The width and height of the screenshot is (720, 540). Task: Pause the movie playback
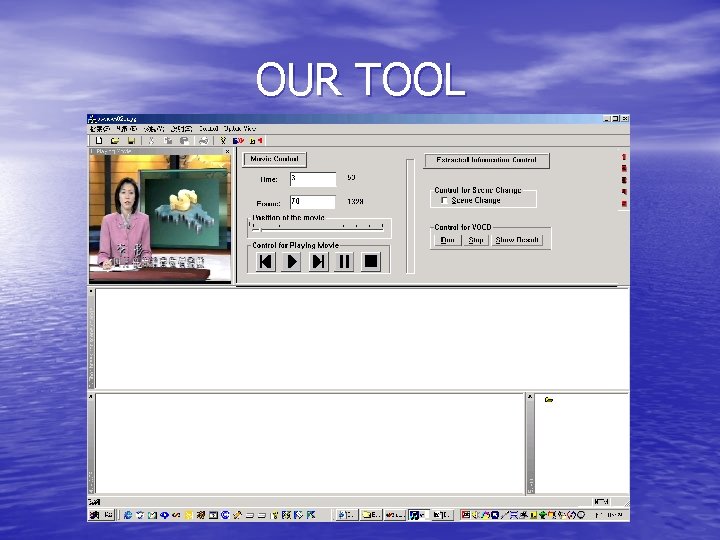(x=344, y=262)
